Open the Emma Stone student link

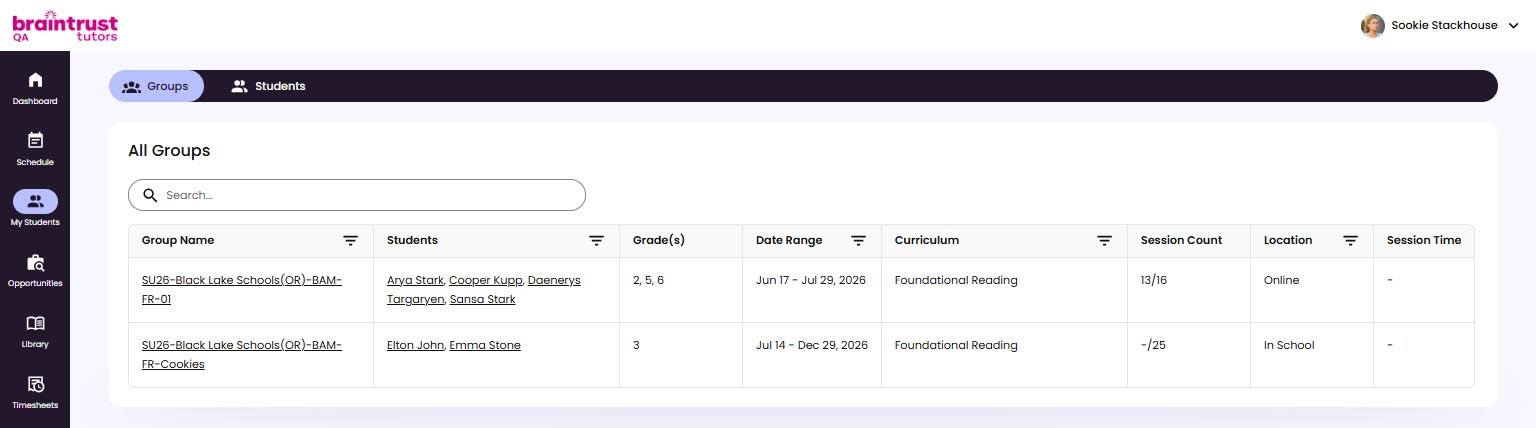click(x=485, y=345)
